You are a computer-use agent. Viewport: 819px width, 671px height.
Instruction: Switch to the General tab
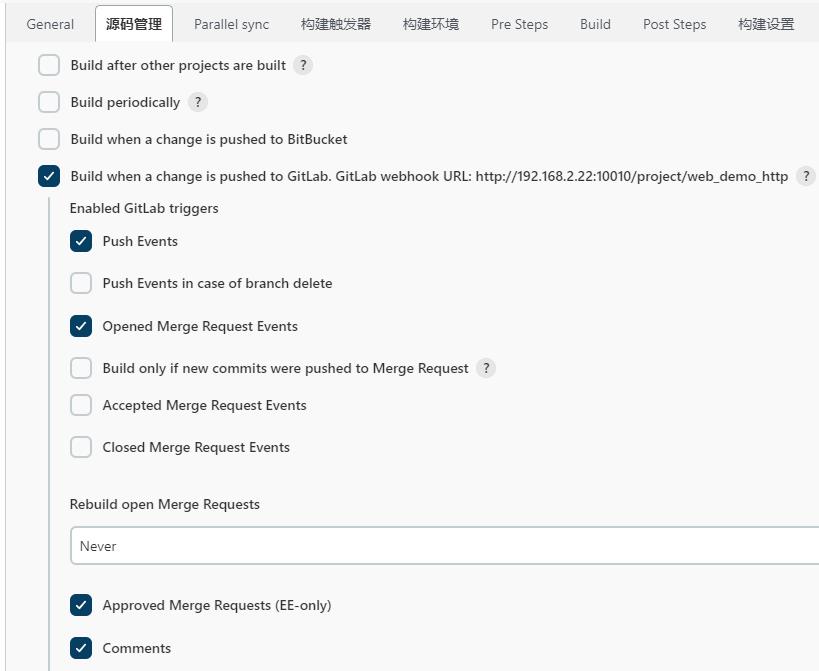point(50,24)
